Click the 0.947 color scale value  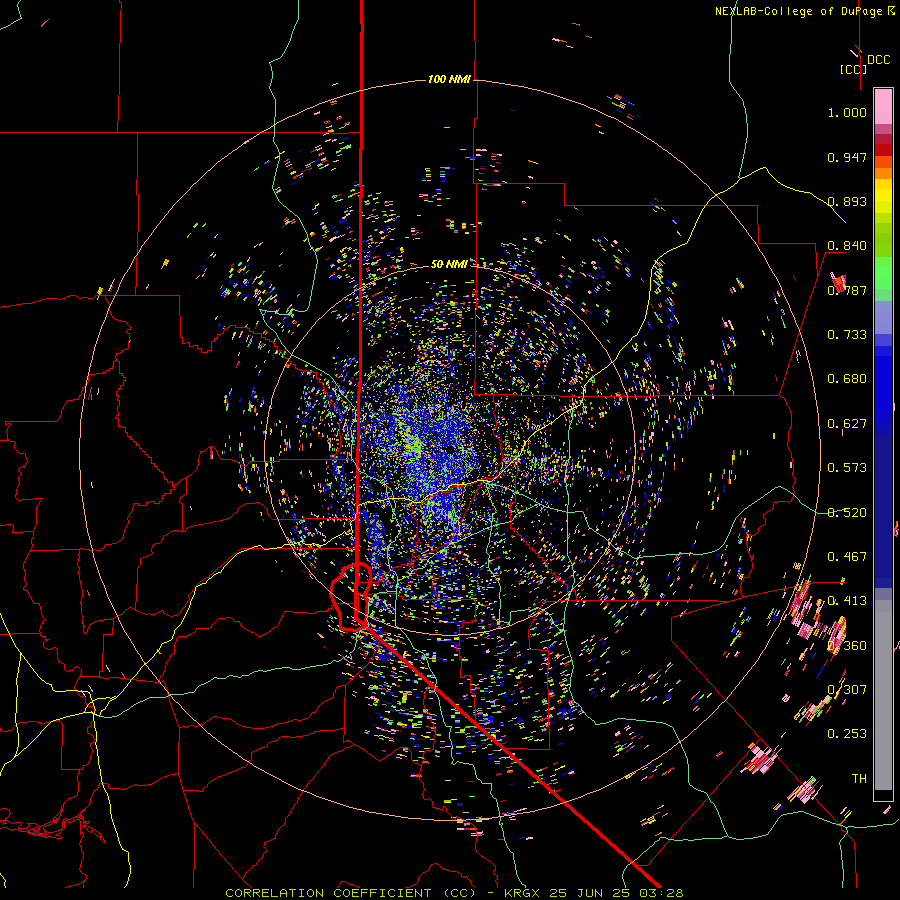(x=847, y=157)
